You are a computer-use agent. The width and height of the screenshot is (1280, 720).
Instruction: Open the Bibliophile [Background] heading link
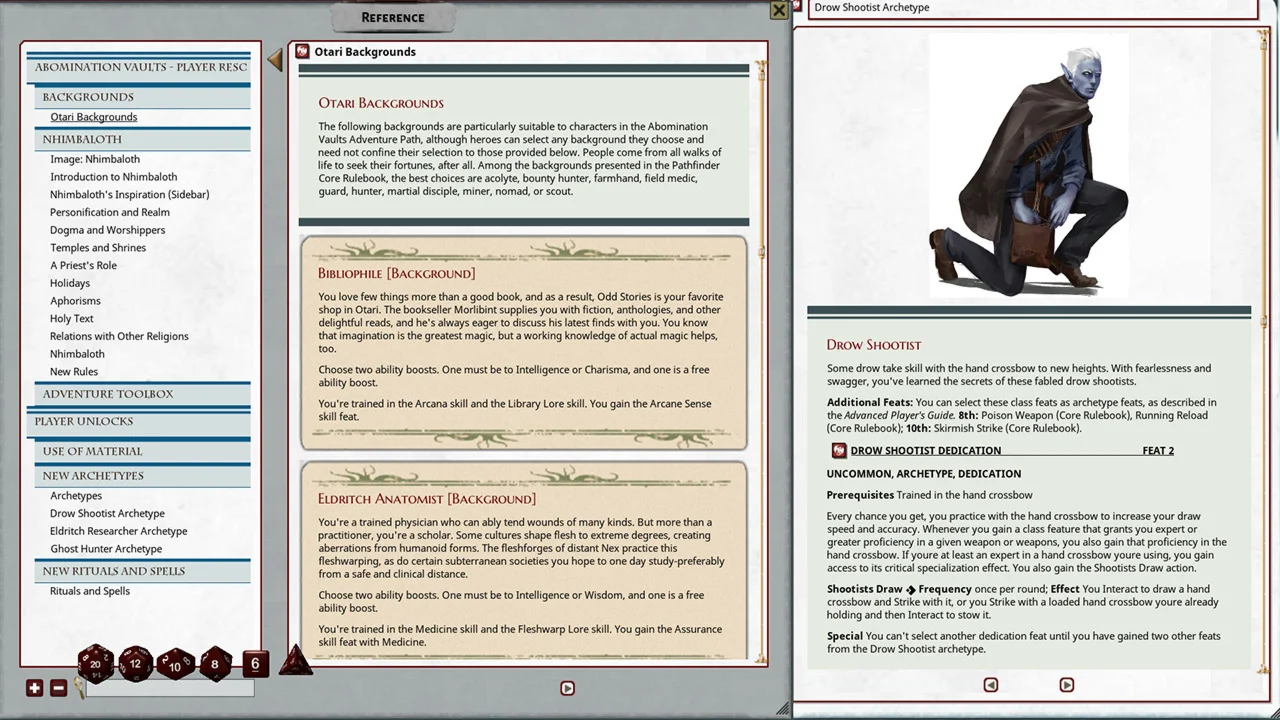pyautogui.click(x=397, y=273)
